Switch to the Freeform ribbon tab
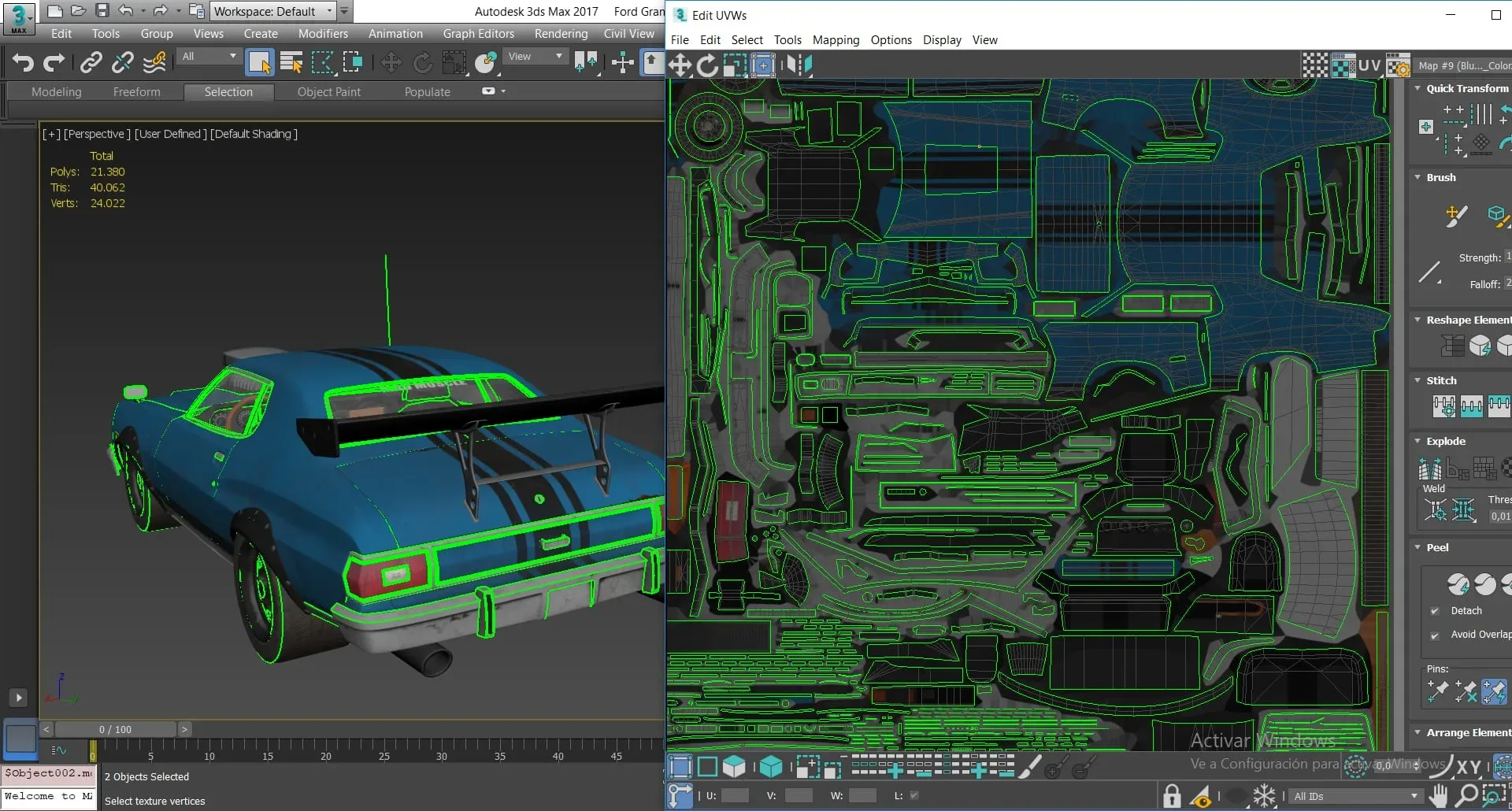 136,91
